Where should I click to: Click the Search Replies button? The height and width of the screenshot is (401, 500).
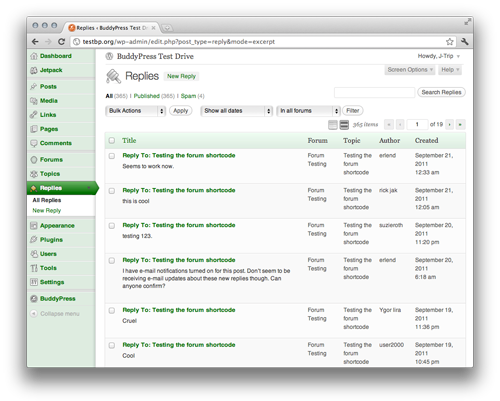coord(441,92)
